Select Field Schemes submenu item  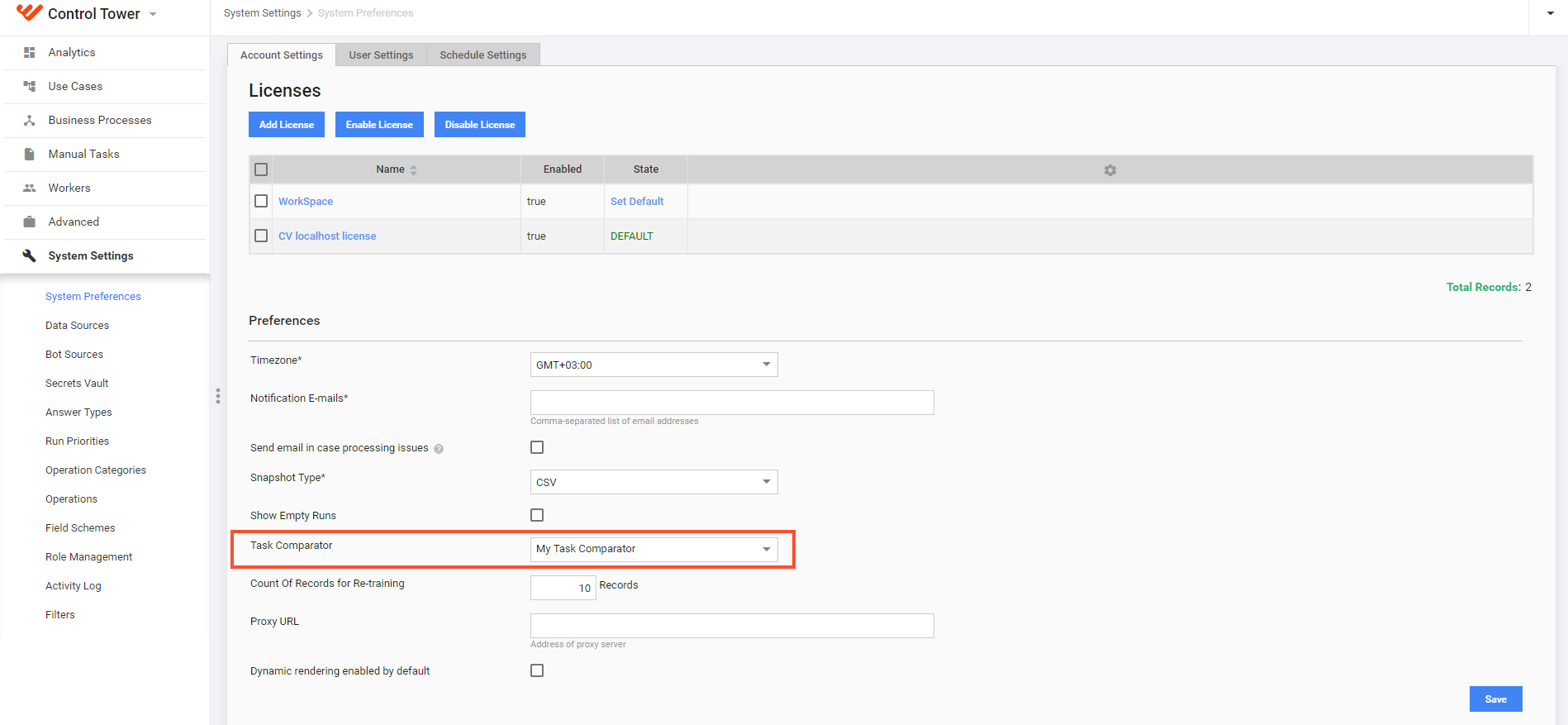click(80, 527)
